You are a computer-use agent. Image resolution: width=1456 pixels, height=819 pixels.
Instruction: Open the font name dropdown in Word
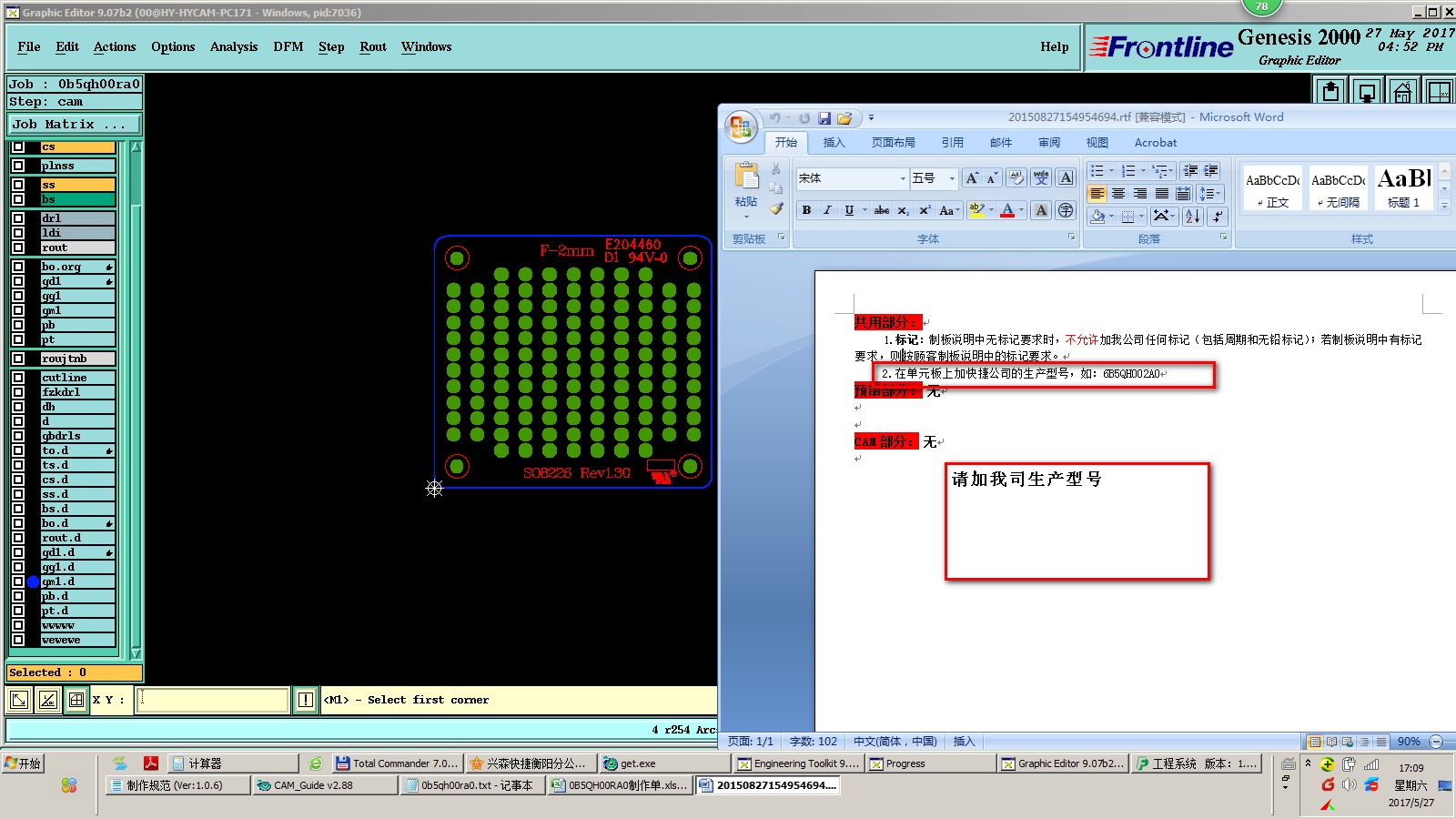903,178
